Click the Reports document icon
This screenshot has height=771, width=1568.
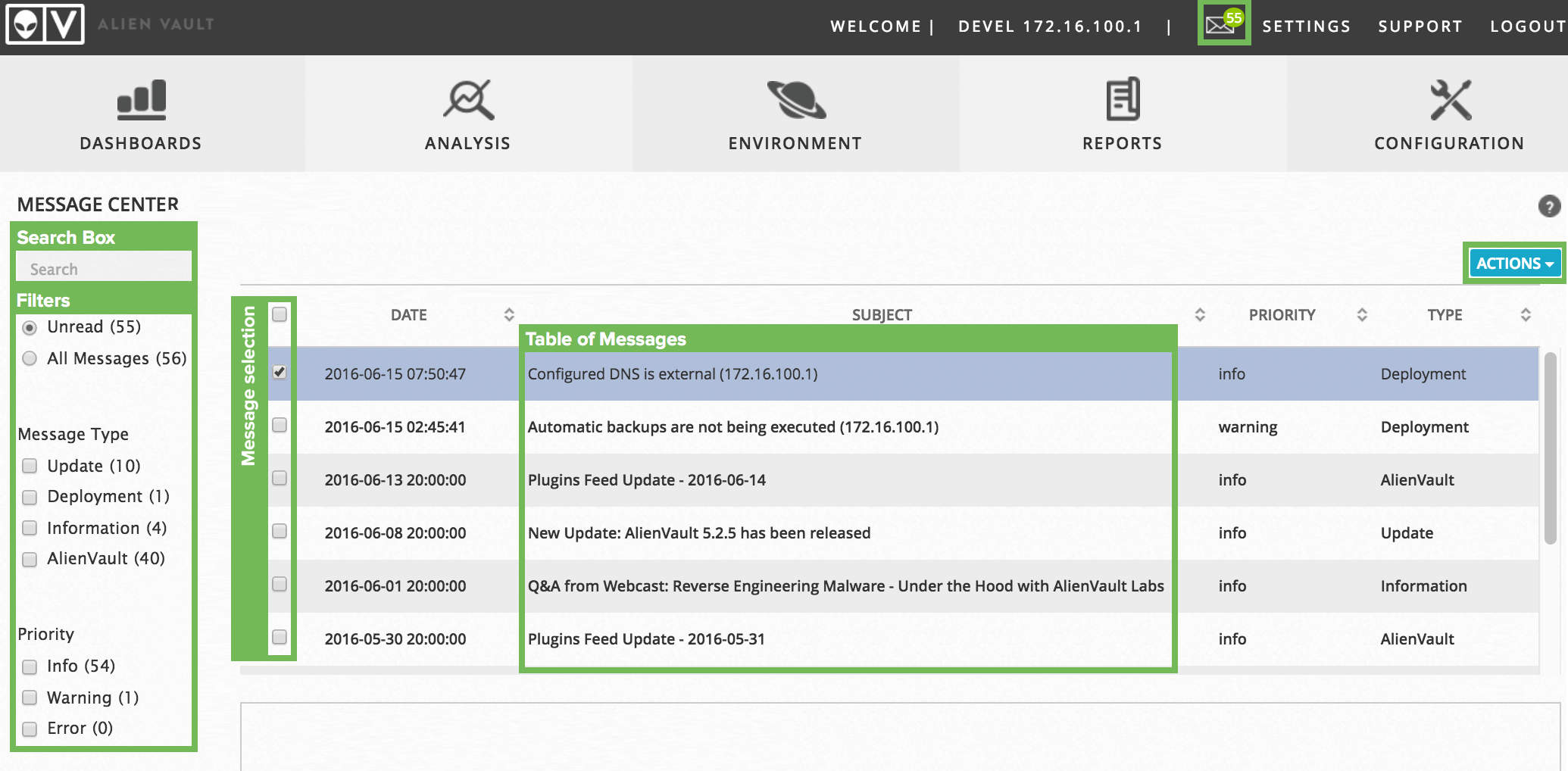(1123, 99)
